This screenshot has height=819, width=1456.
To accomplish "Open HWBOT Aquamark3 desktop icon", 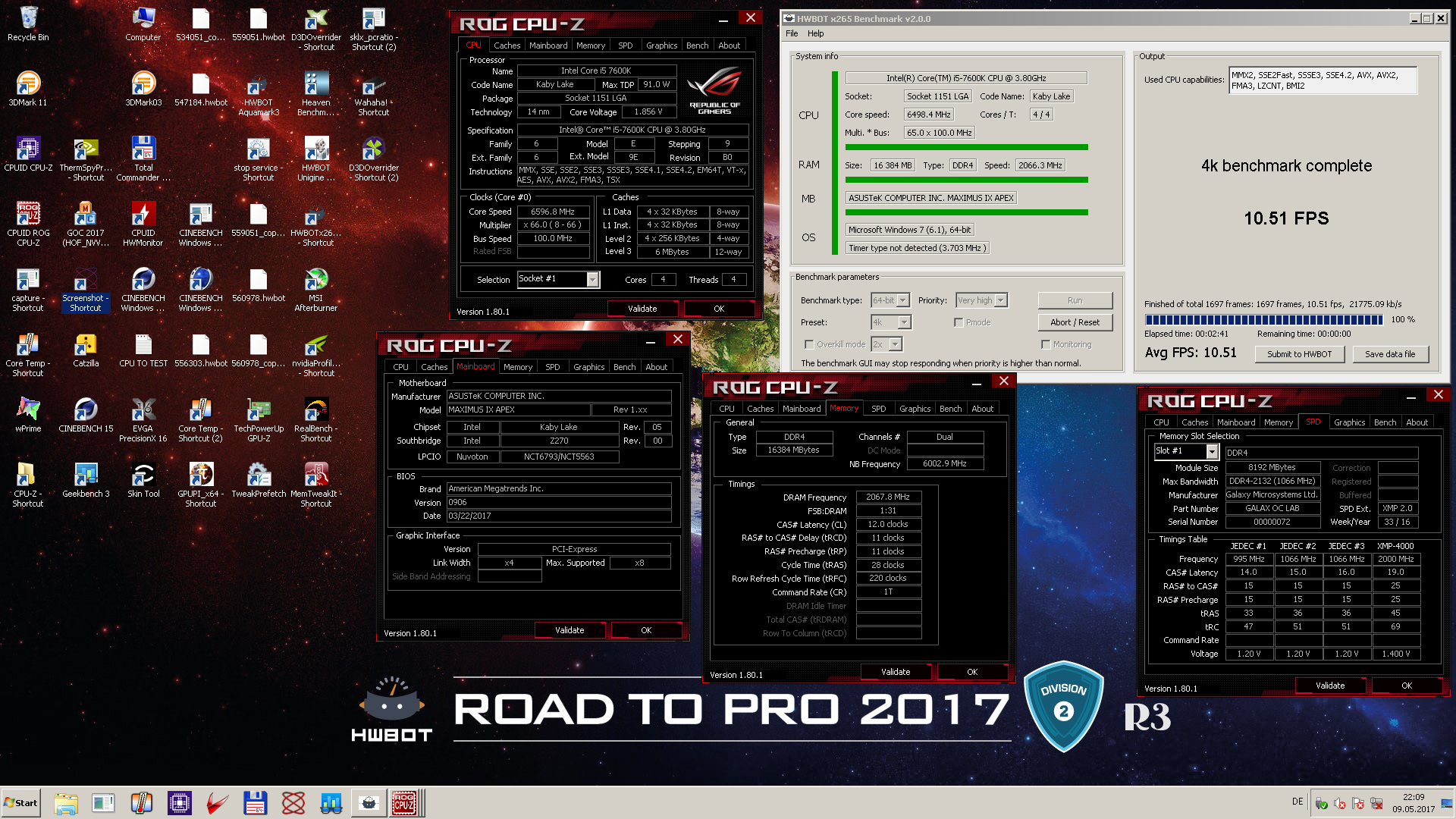I will point(259,94).
